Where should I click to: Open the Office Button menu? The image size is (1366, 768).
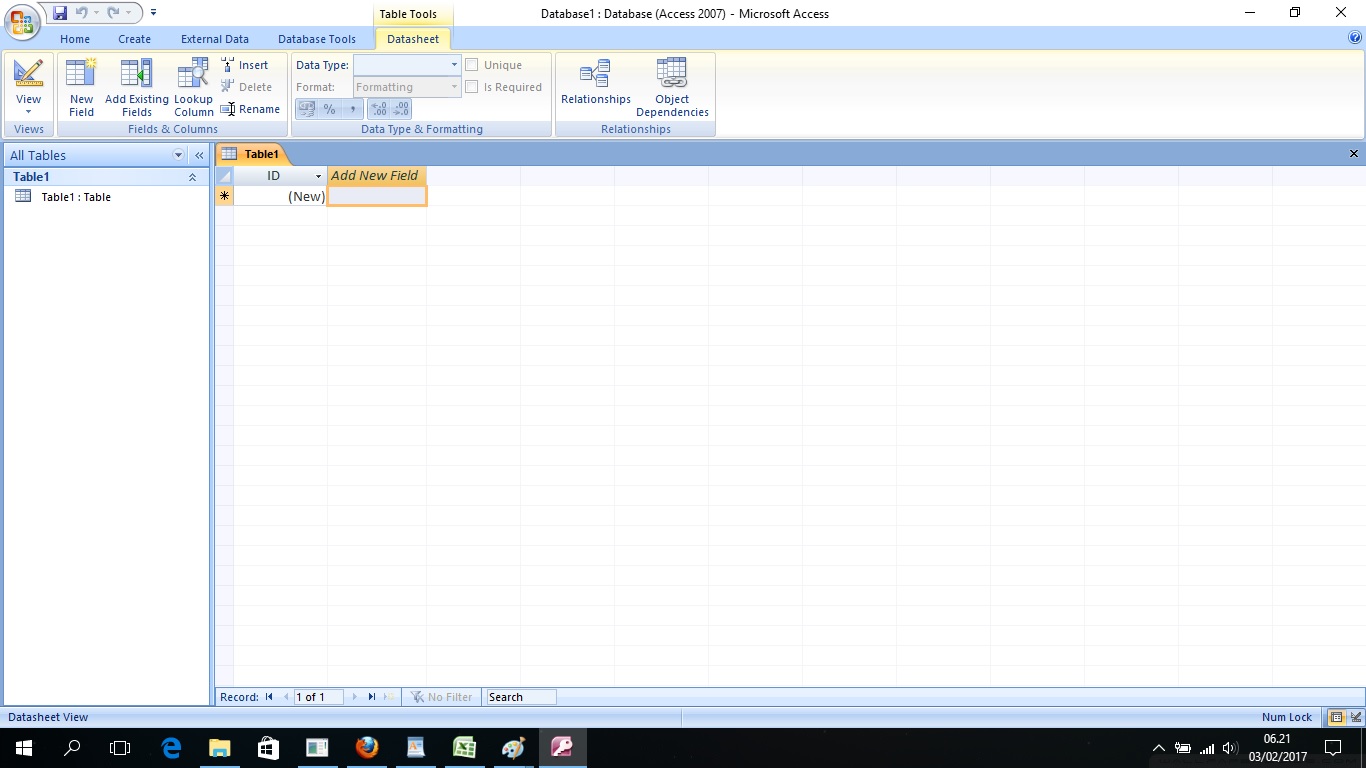[22, 22]
